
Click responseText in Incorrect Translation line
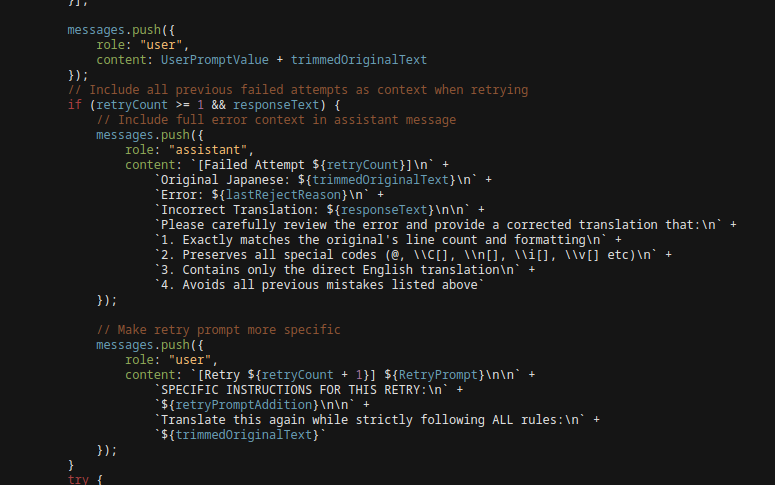tap(384, 210)
